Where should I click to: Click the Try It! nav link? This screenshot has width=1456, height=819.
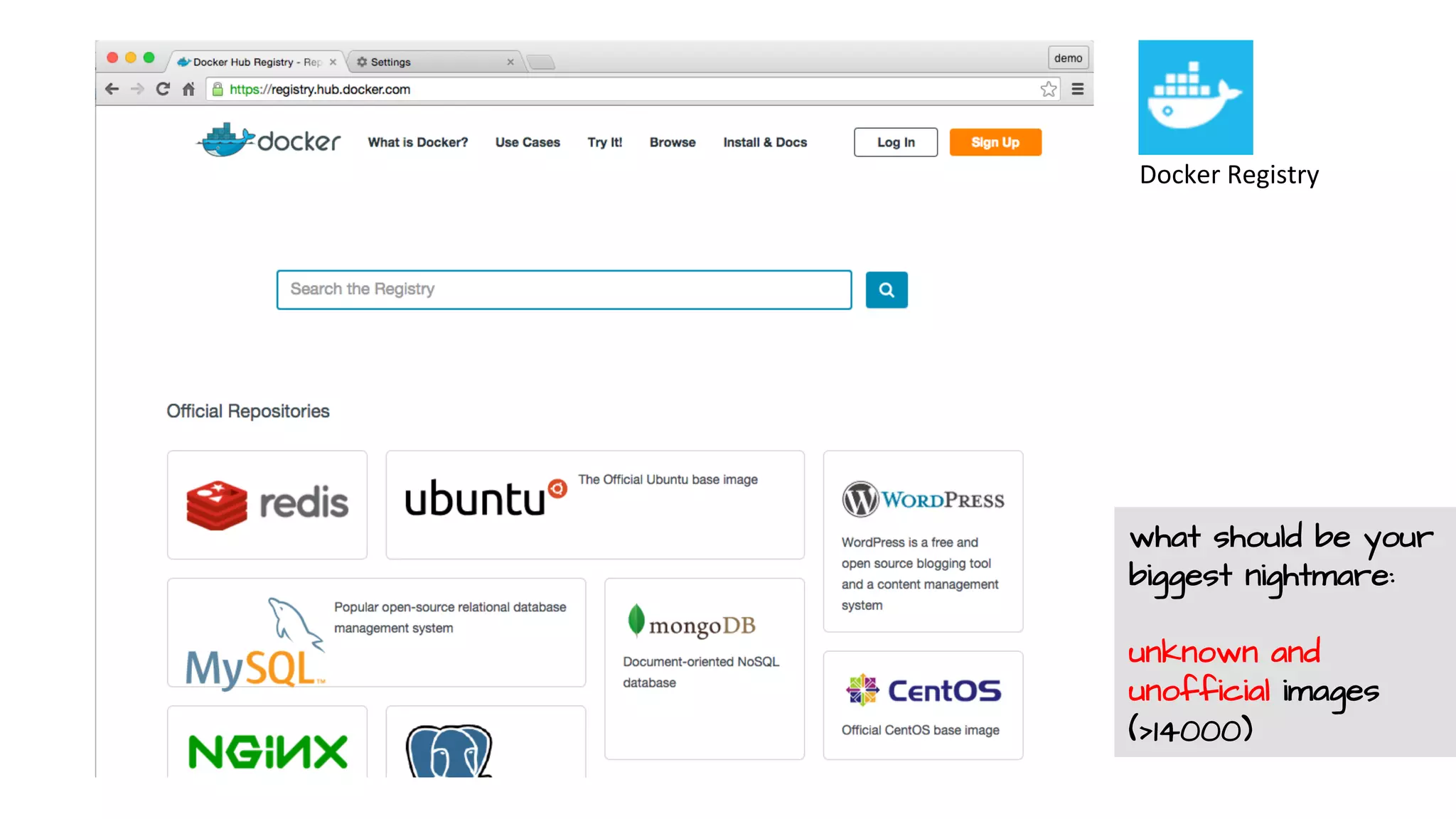(x=605, y=142)
